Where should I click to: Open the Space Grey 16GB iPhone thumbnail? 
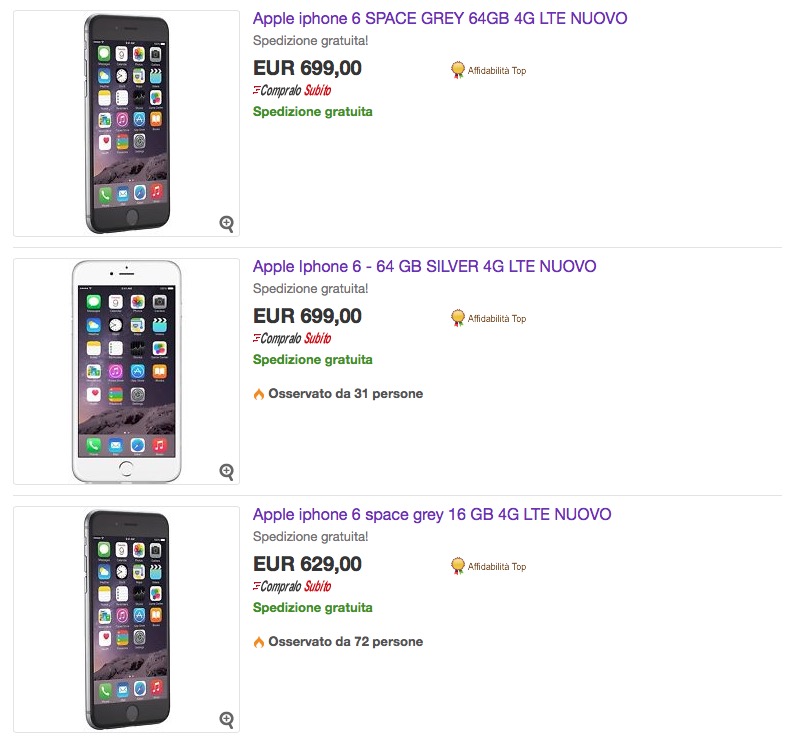[126, 619]
